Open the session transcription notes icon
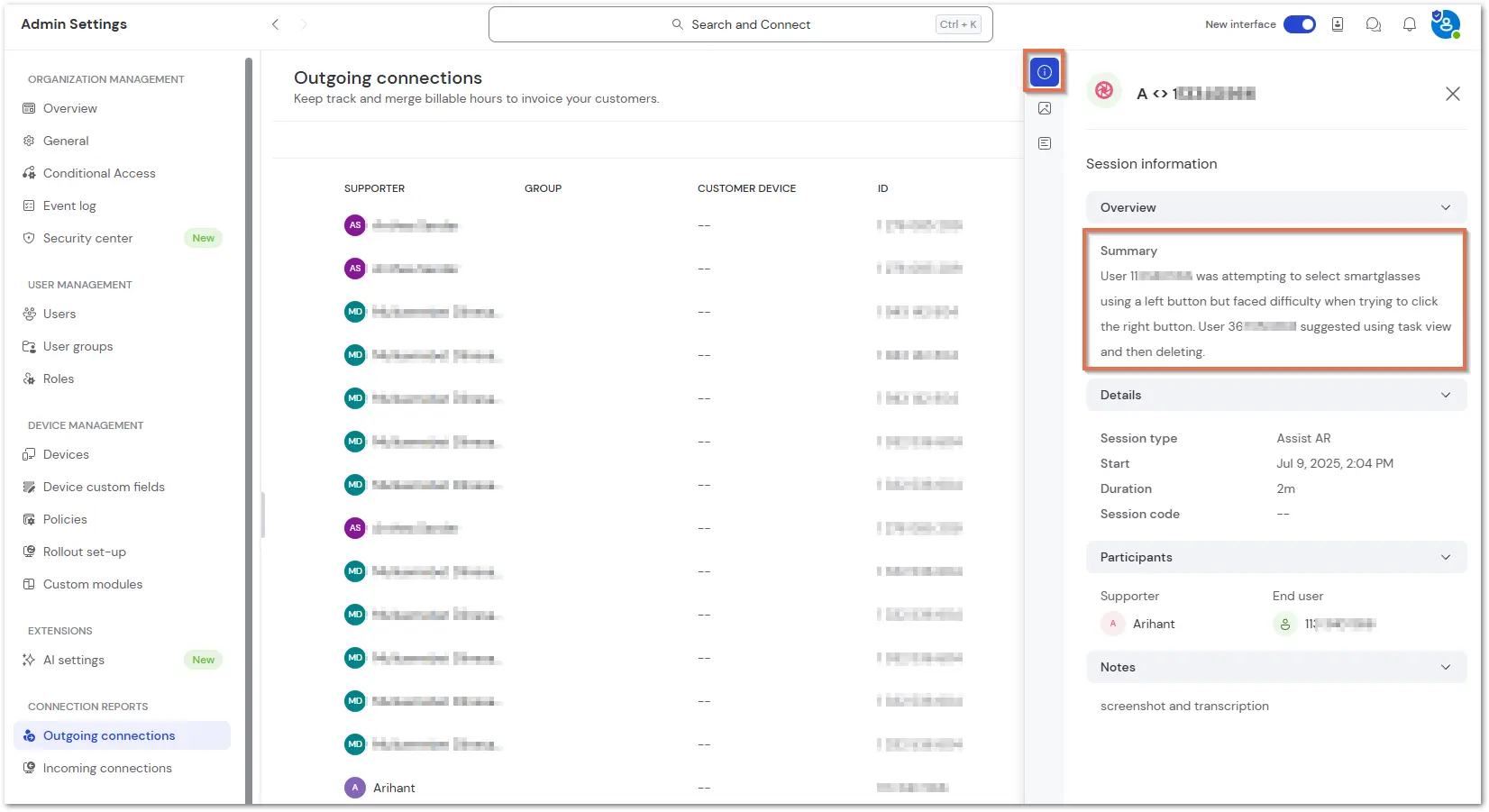Viewport: 1489px width, 812px height. pos(1045,143)
